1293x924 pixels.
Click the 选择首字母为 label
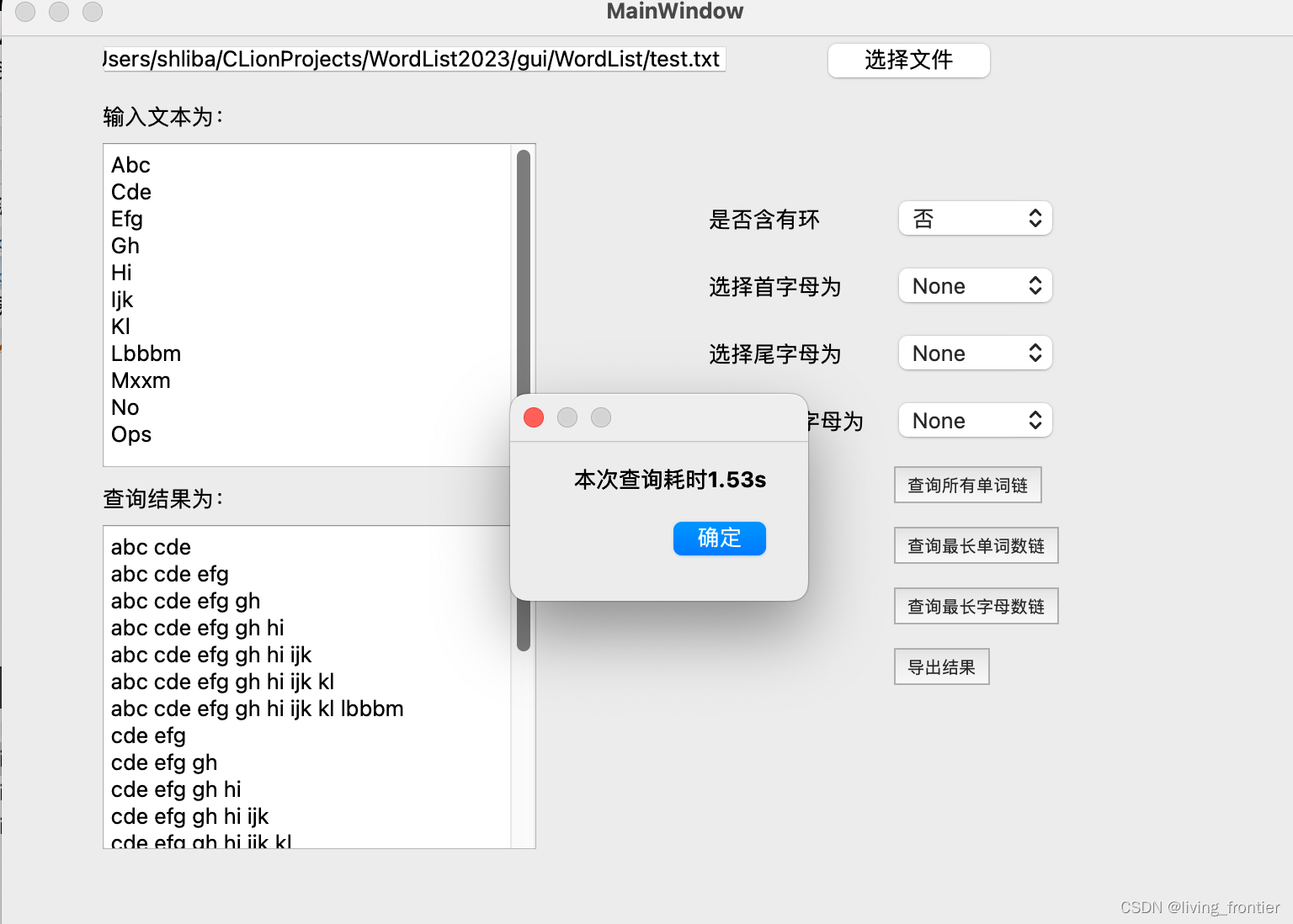click(775, 287)
